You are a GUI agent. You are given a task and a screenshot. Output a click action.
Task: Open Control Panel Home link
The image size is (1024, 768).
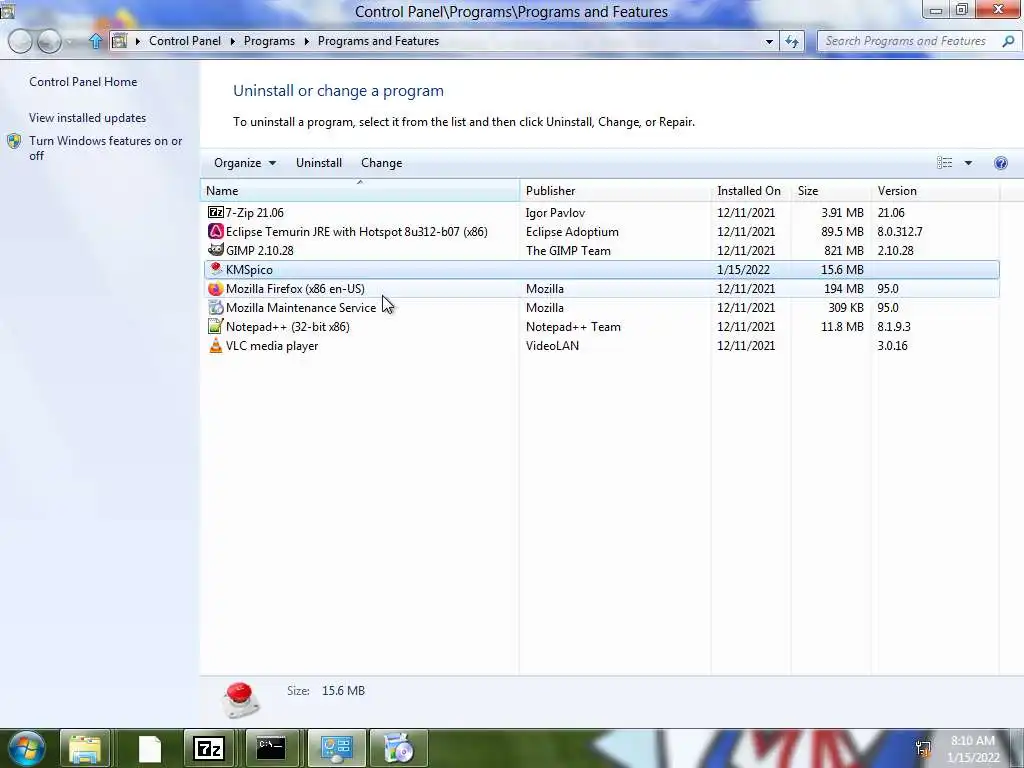point(83,82)
